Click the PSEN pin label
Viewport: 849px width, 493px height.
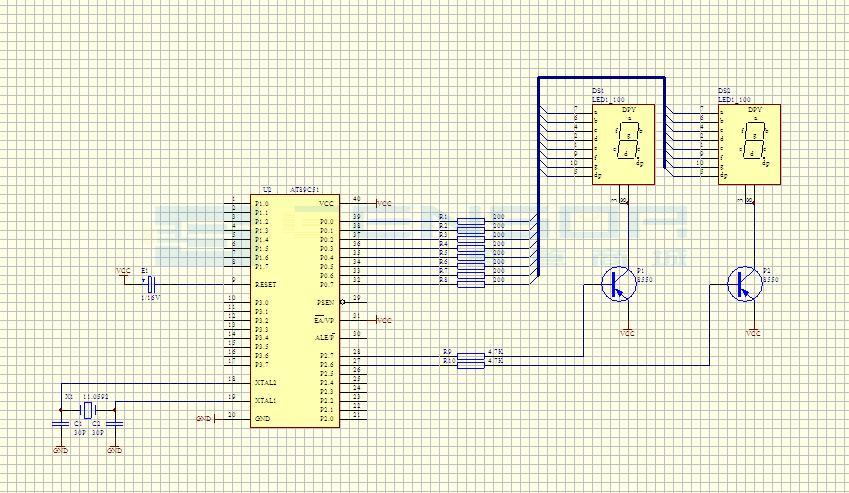pos(325,303)
